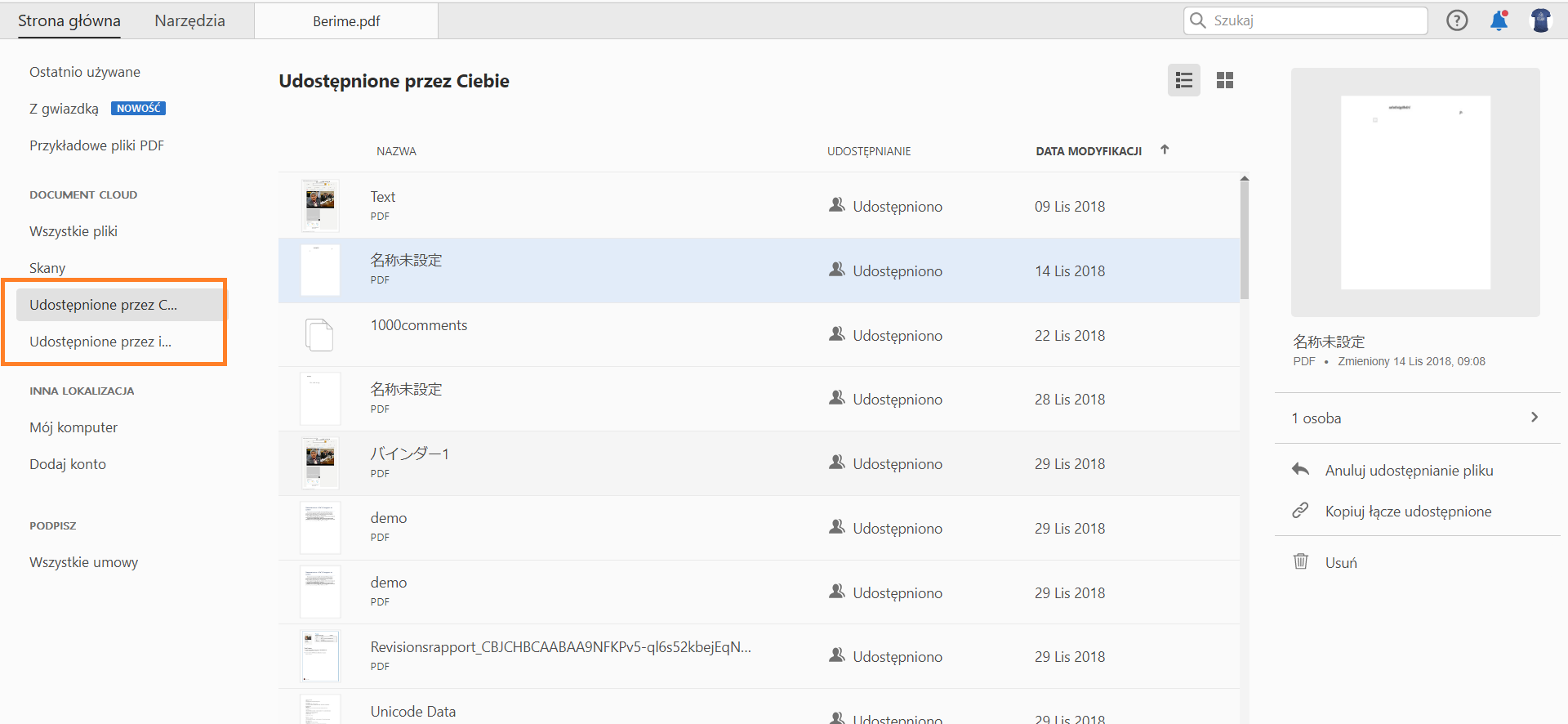Click the shared-person icon in Text row
The image size is (1568, 724).
pyautogui.click(x=837, y=205)
